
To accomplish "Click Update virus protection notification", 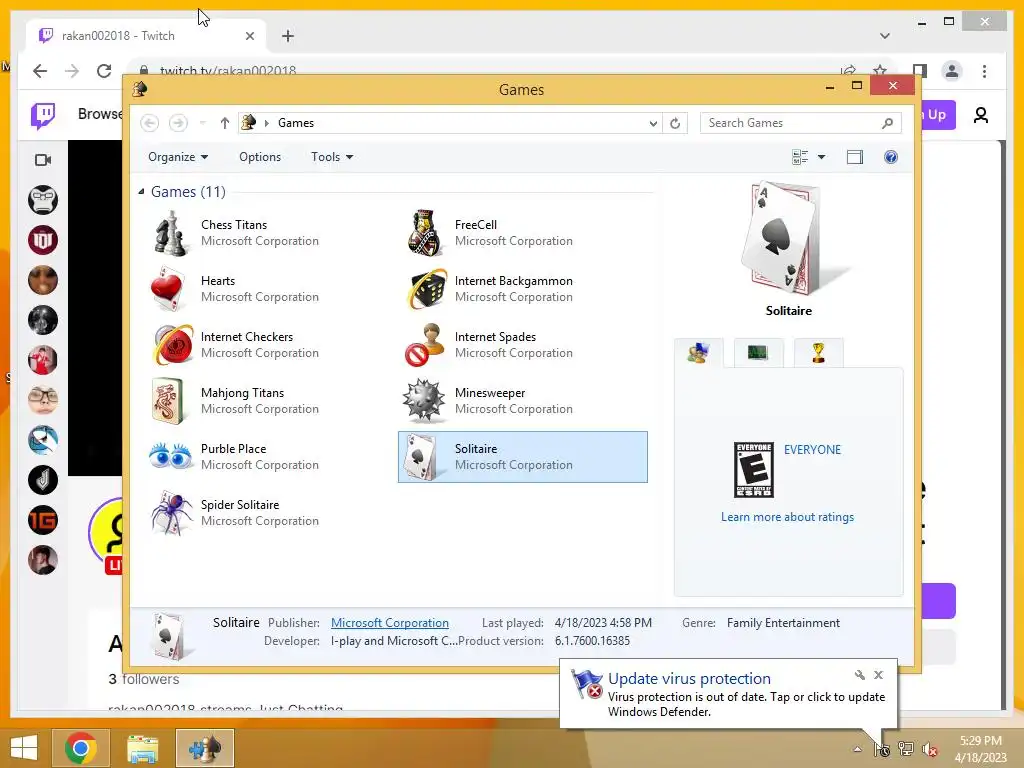I will (x=729, y=694).
